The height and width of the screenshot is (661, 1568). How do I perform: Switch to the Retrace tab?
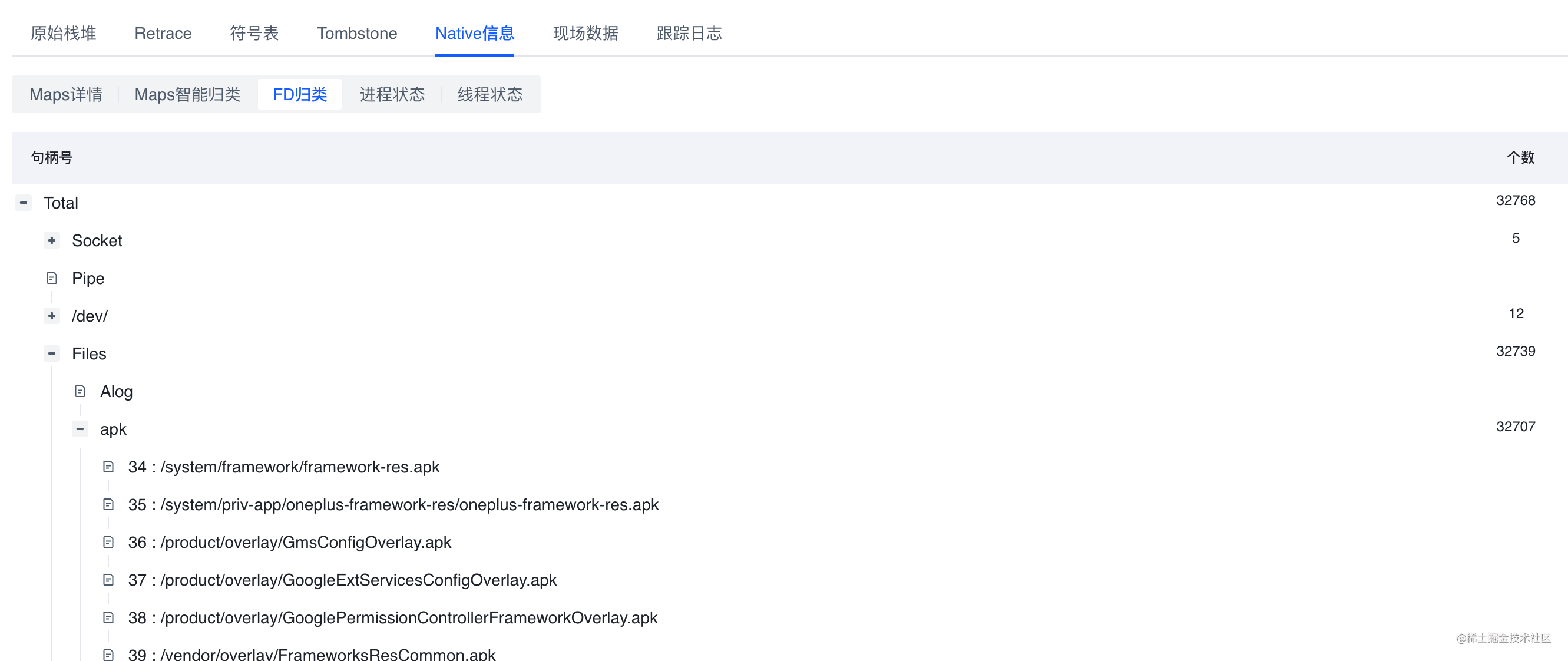pyautogui.click(x=163, y=33)
